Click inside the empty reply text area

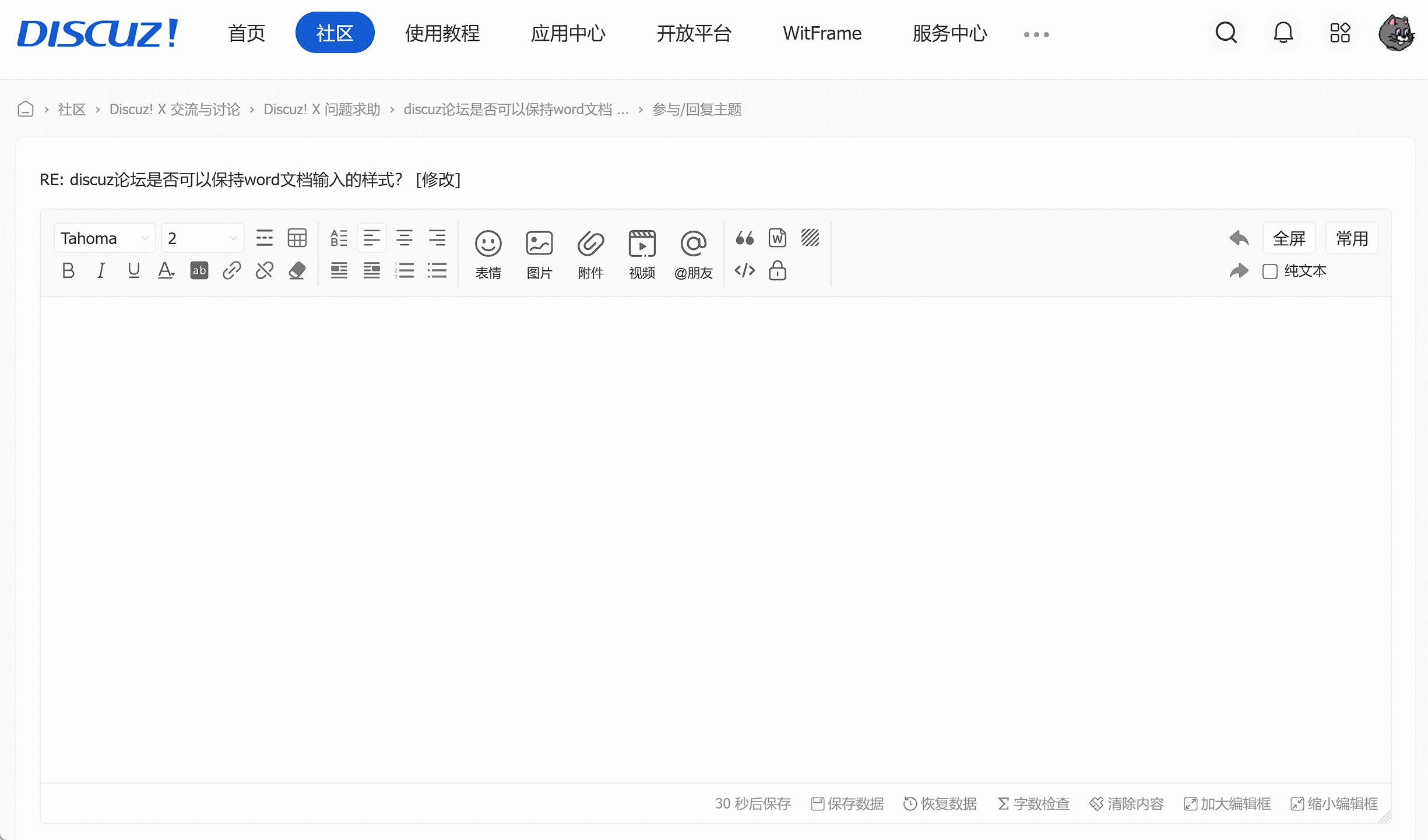pyautogui.click(x=715, y=539)
